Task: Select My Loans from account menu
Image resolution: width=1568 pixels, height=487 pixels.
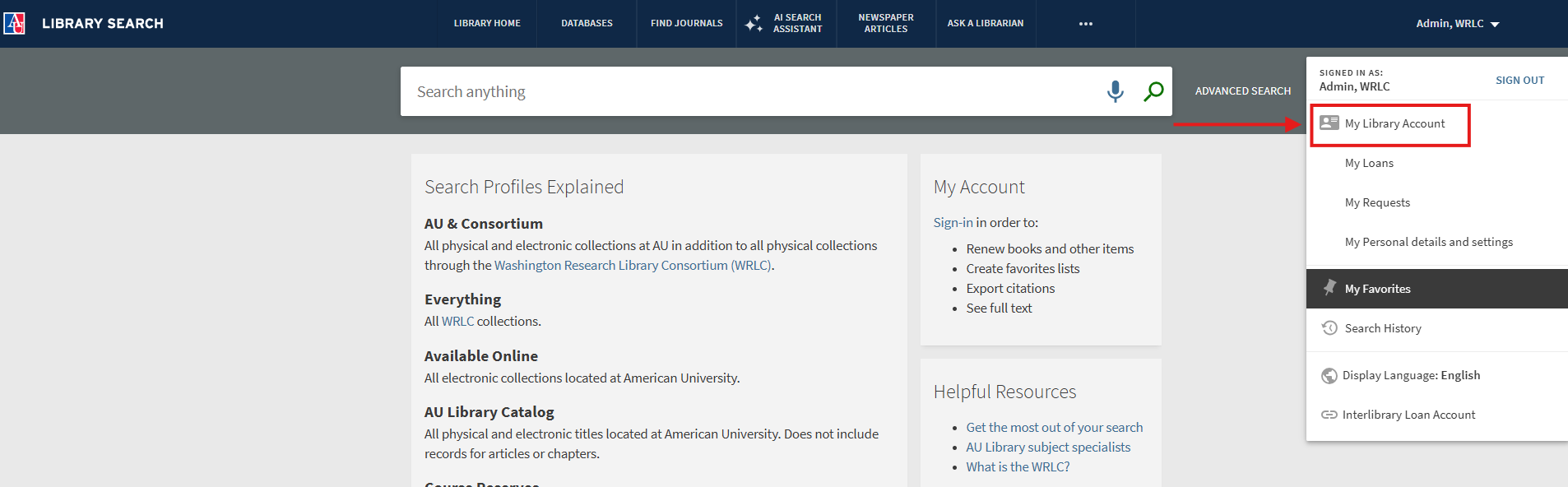Action: coord(1369,163)
